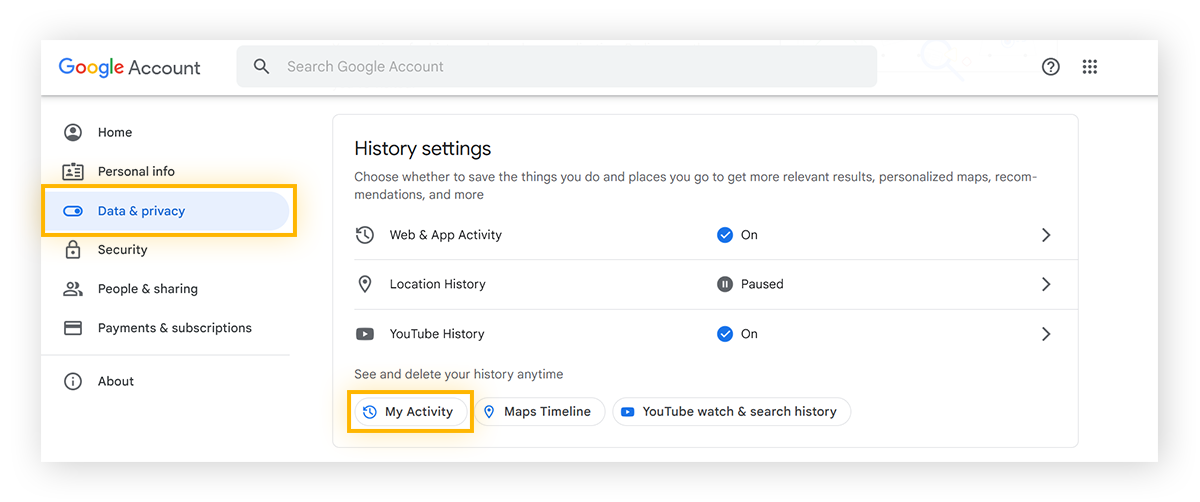Click the Web & App Activity On checkmark
Image resolution: width=1200 pixels, height=502 pixels.
pyautogui.click(x=725, y=235)
